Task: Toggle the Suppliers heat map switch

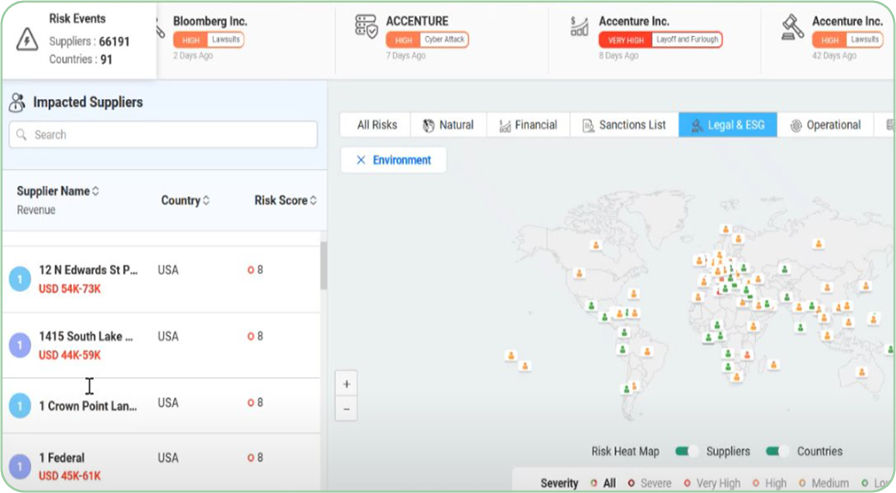Action: coord(686,451)
